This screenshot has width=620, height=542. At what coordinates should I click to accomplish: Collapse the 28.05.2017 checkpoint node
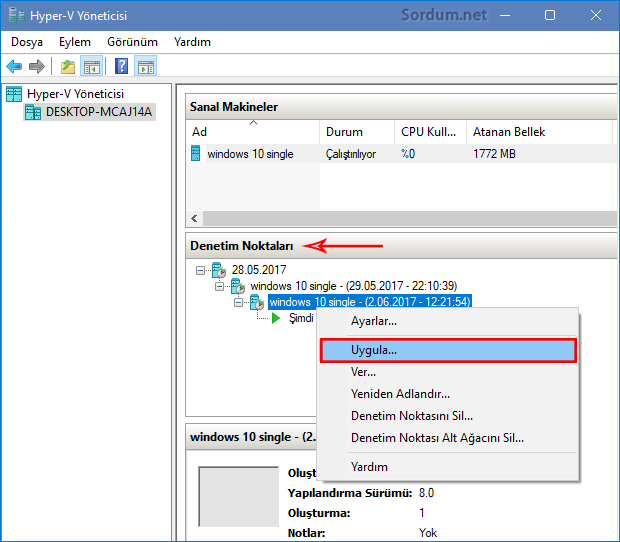click(x=200, y=270)
